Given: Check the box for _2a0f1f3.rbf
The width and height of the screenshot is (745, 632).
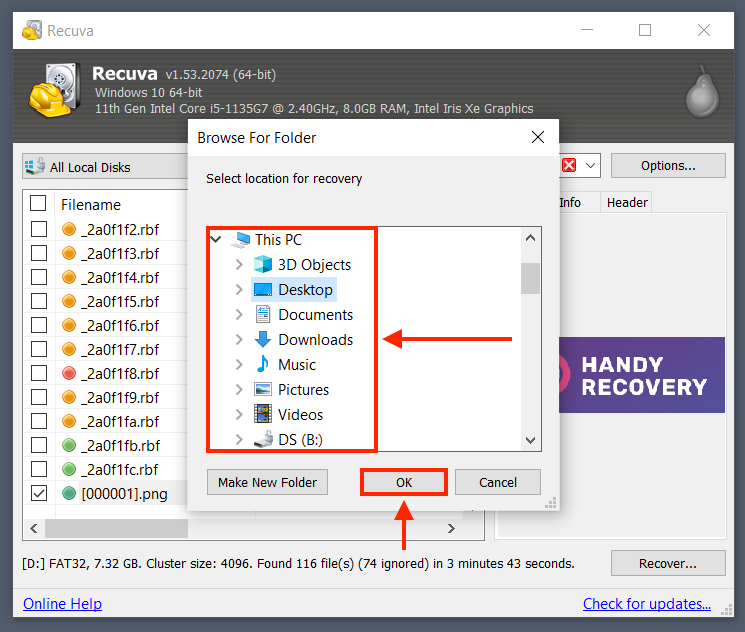Looking at the screenshot, I should point(39,253).
